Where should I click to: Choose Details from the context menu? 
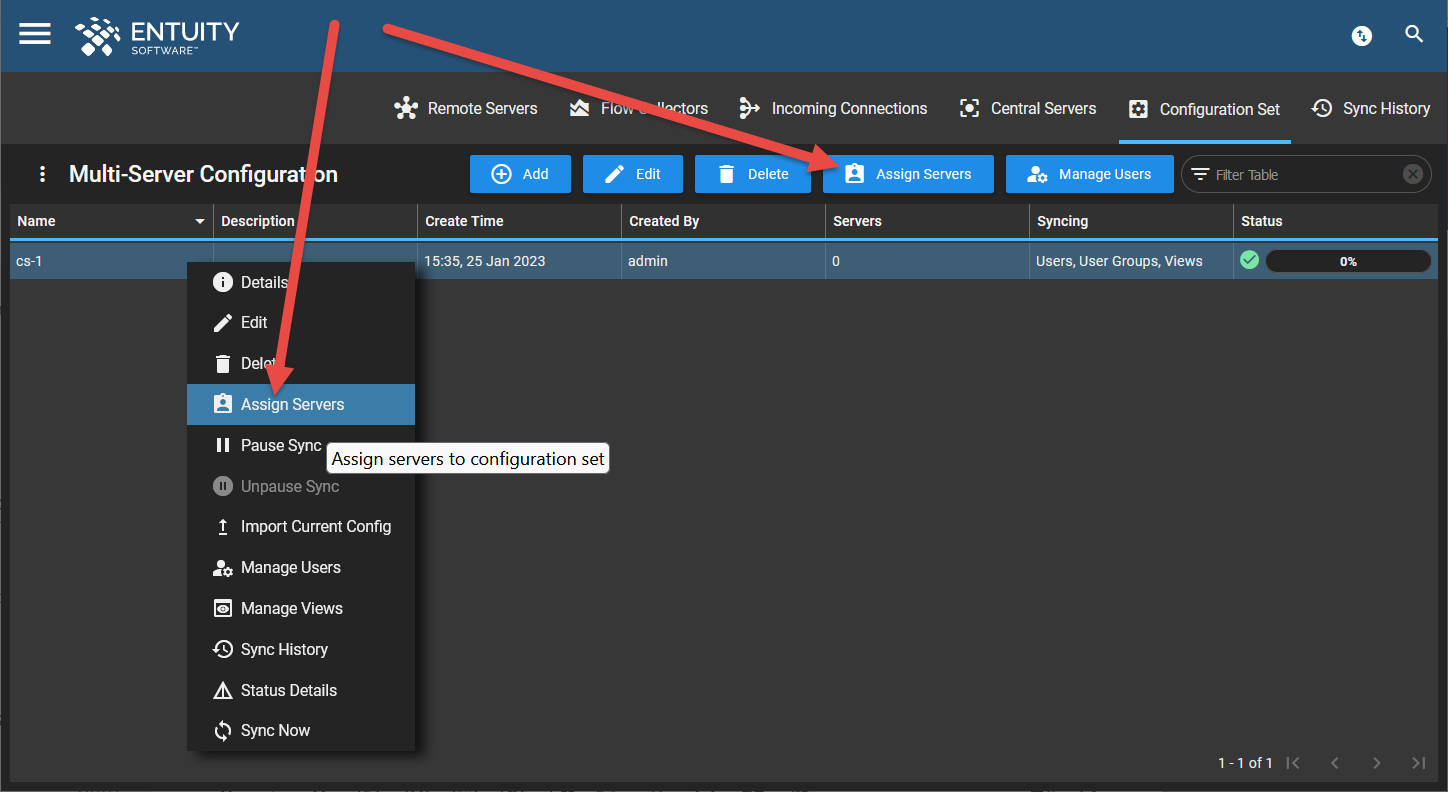(301, 282)
